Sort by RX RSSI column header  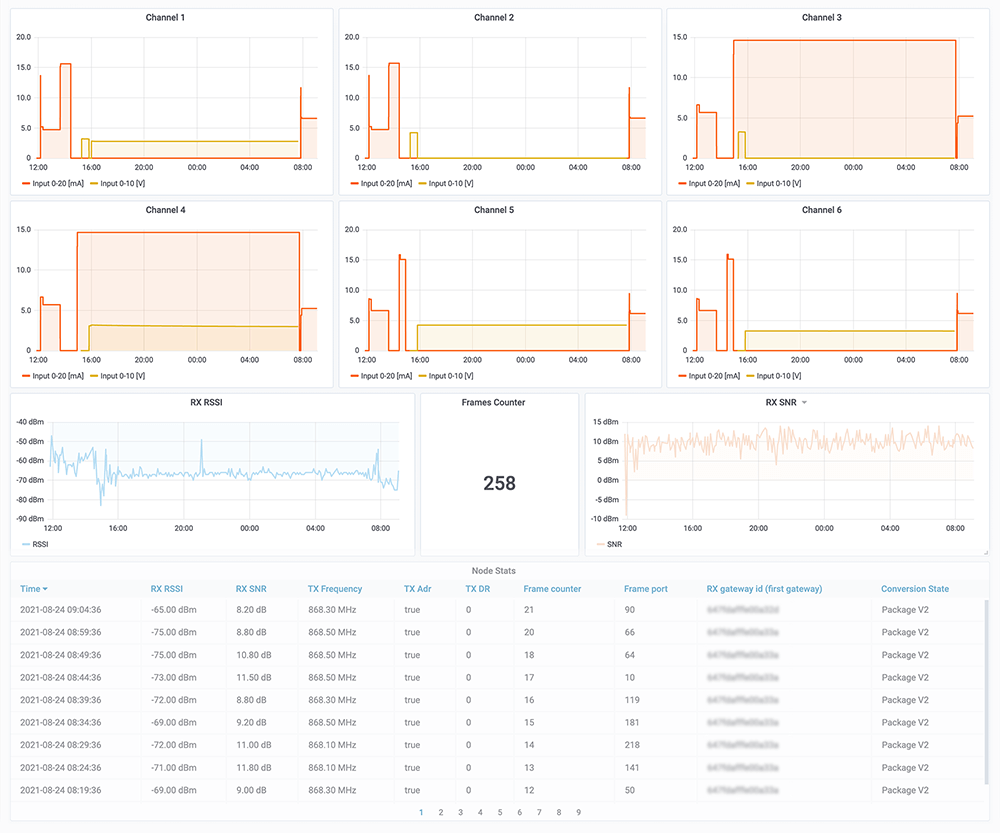pos(166,589)
